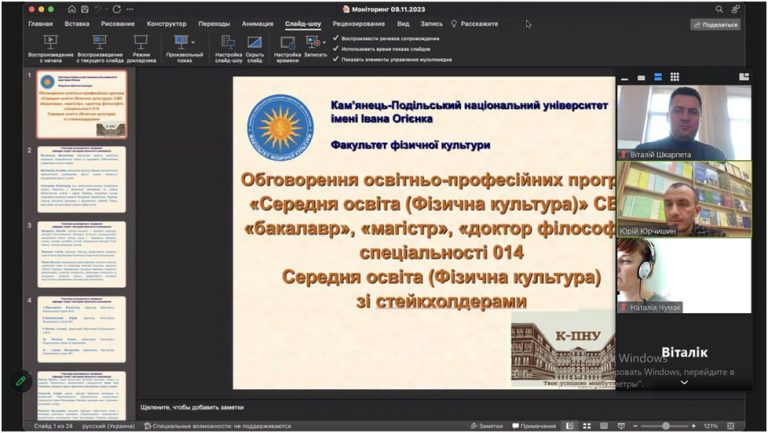768x433 pixels.
Task: Open the Заметки notes button
Action: coord(486,426)
